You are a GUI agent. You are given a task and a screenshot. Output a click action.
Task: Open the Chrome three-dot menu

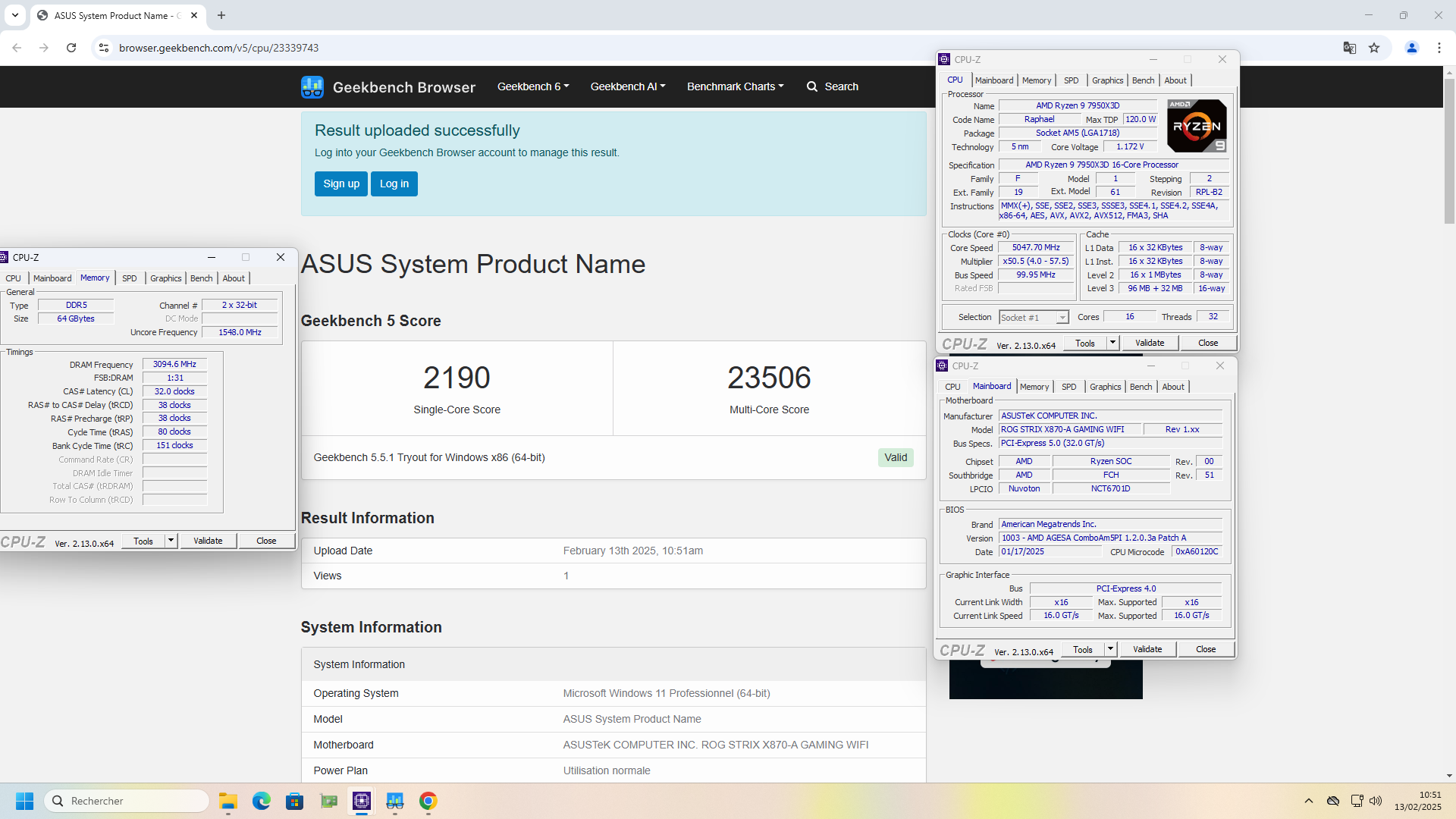tap(1439, 48)
